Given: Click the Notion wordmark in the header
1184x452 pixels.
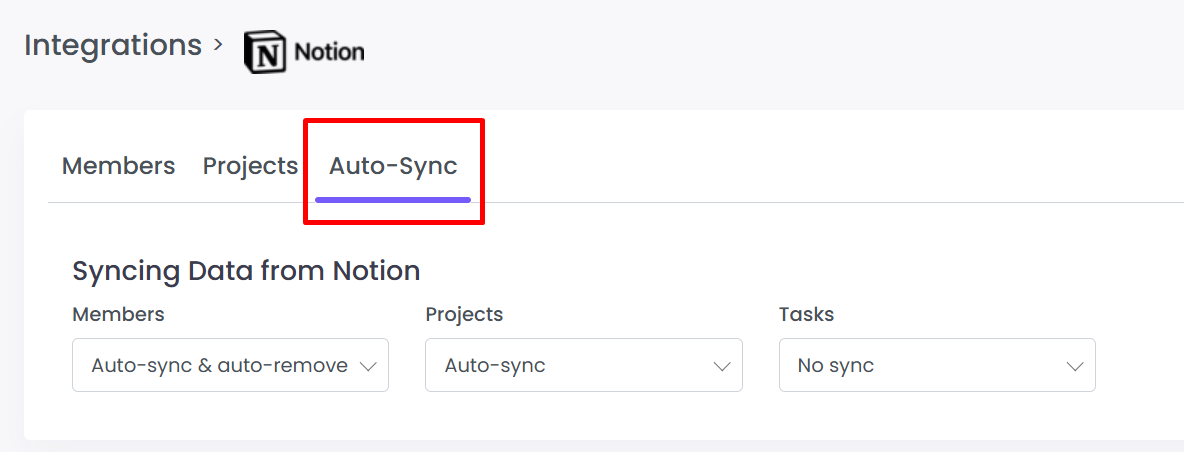Looking at the screenshot, I should 329,52.
